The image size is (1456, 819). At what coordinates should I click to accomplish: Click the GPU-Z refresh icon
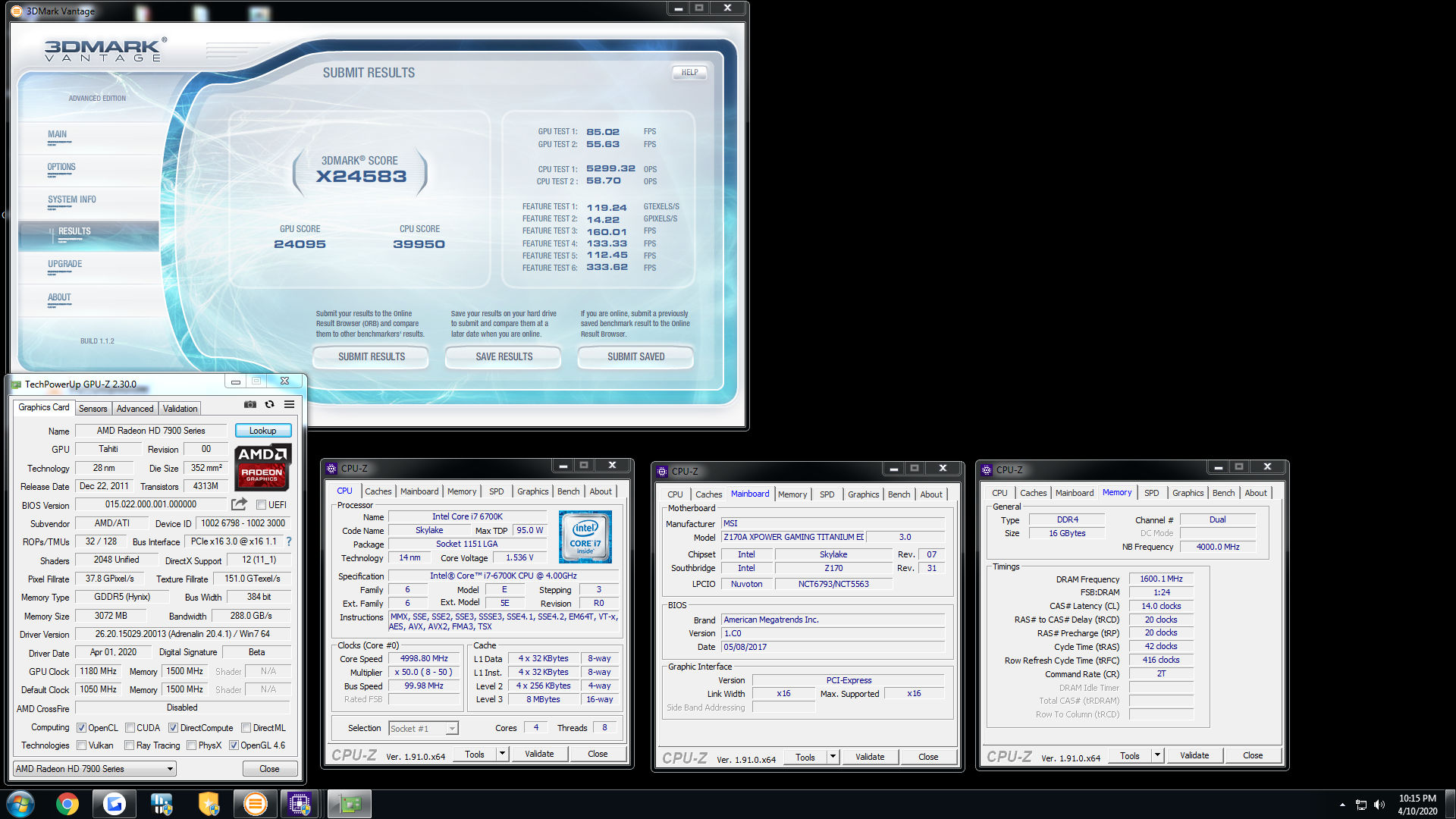coord(269,405)
